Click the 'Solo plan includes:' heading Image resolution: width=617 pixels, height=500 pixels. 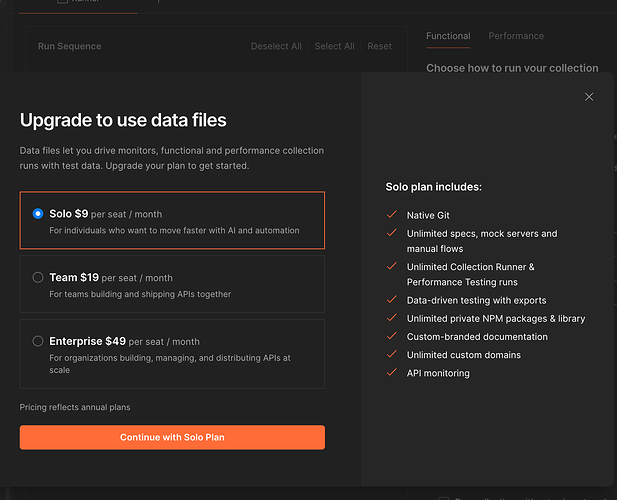click(x=433, y=187)
